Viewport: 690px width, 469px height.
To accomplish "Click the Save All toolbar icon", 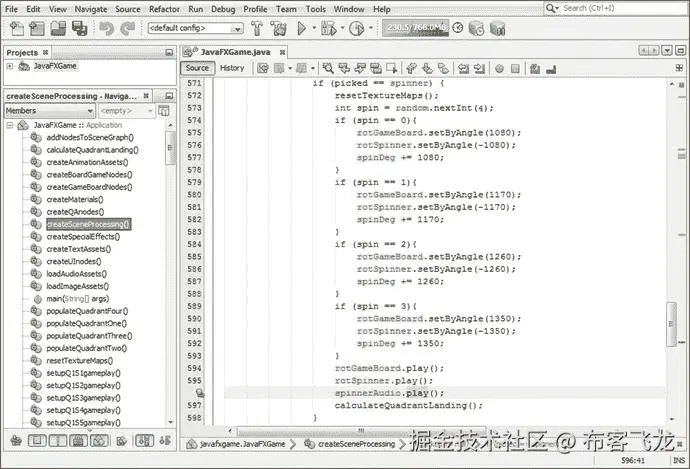I will 80,29.
